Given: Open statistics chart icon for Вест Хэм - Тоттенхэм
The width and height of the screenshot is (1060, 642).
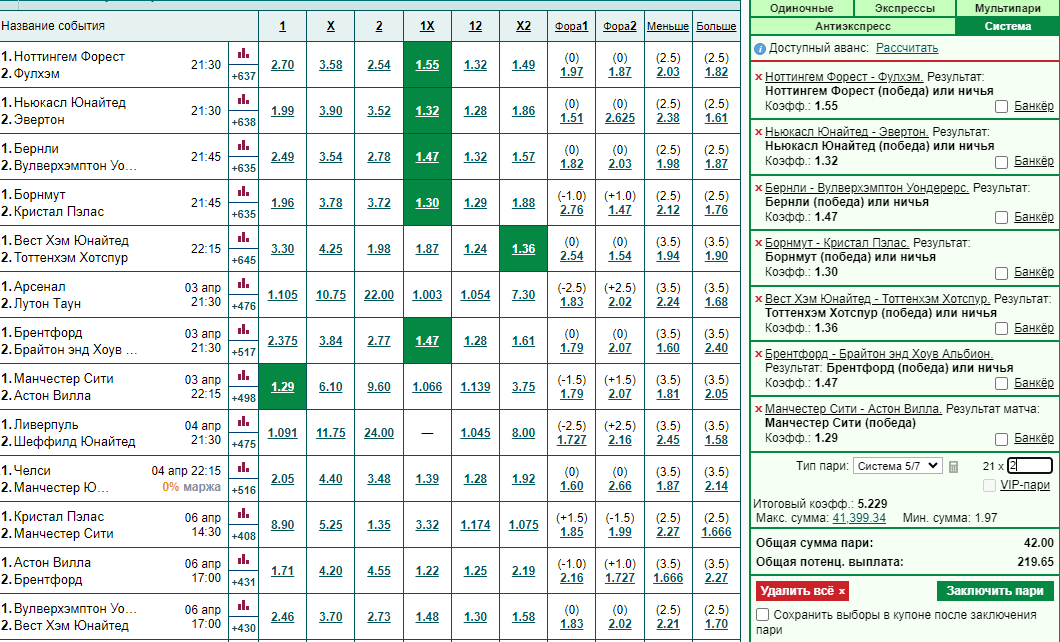Looking at the screenshot, I should coord(243,237).
